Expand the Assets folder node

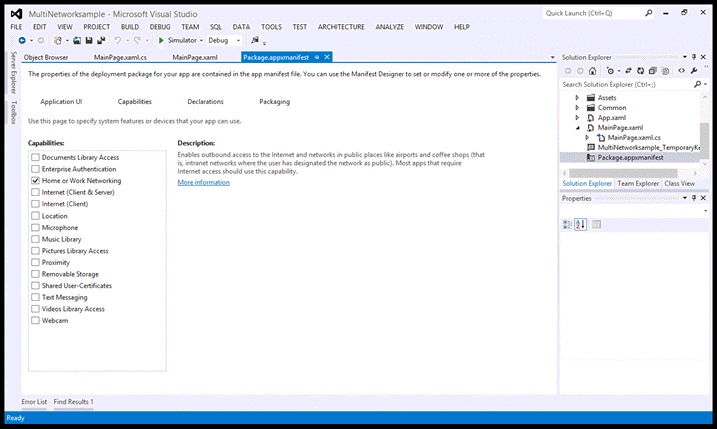[x=577, y=98]
